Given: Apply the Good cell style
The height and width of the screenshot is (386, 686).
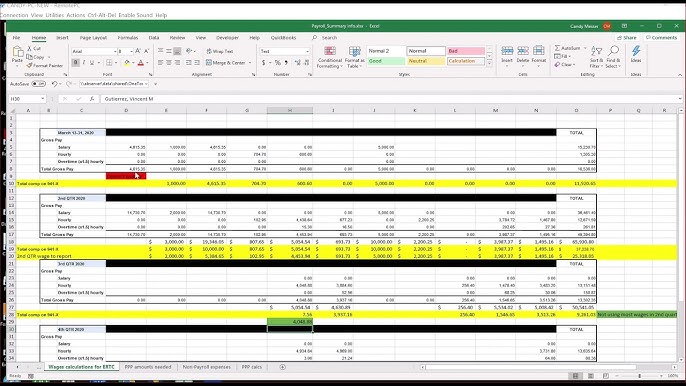Looking at the screenshot, I should pyautogui.click(x=386, y=61).
